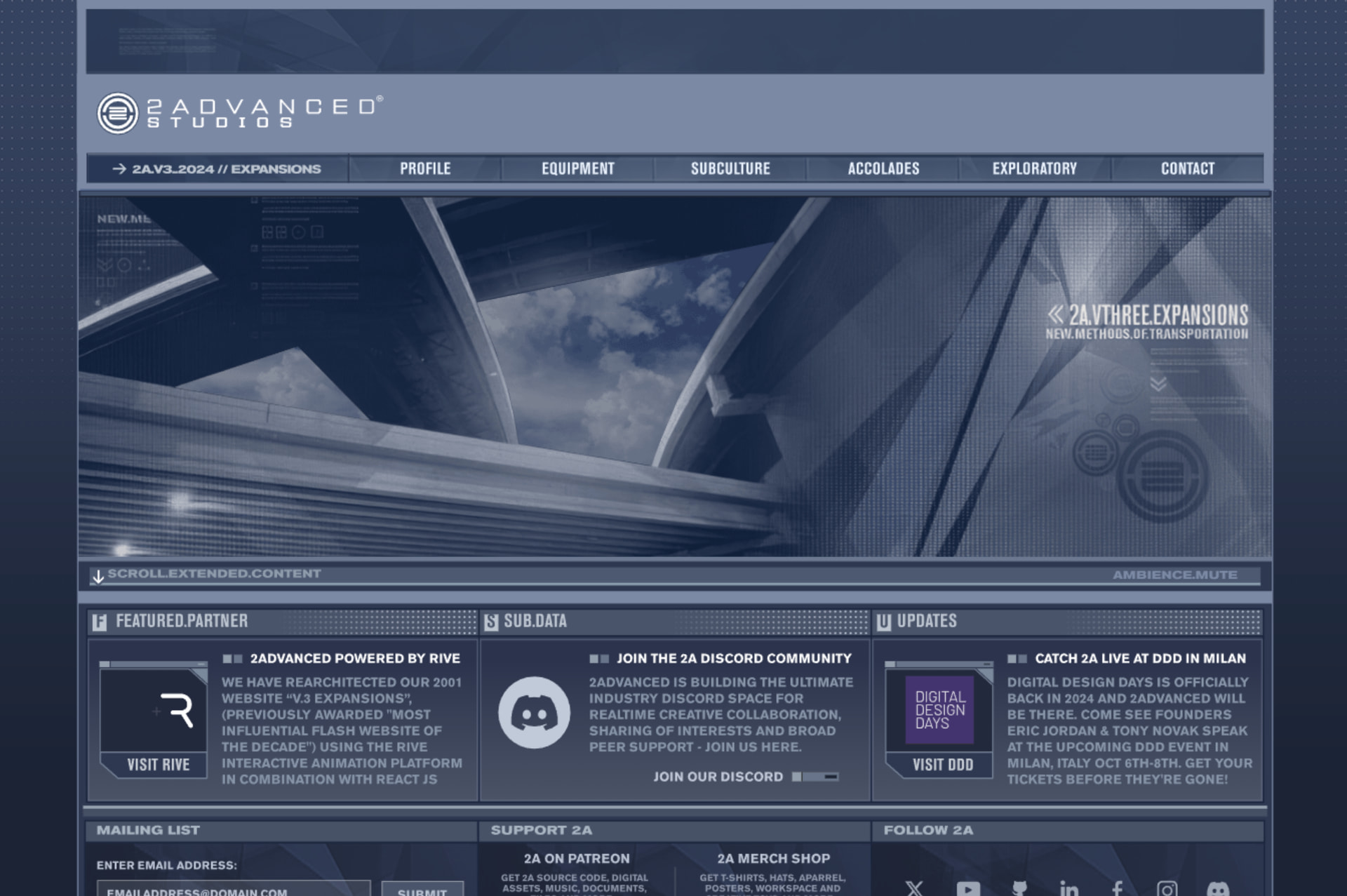Click the email address input field
The height and width of the screenshot is (896, 1347).
point(233,890)
